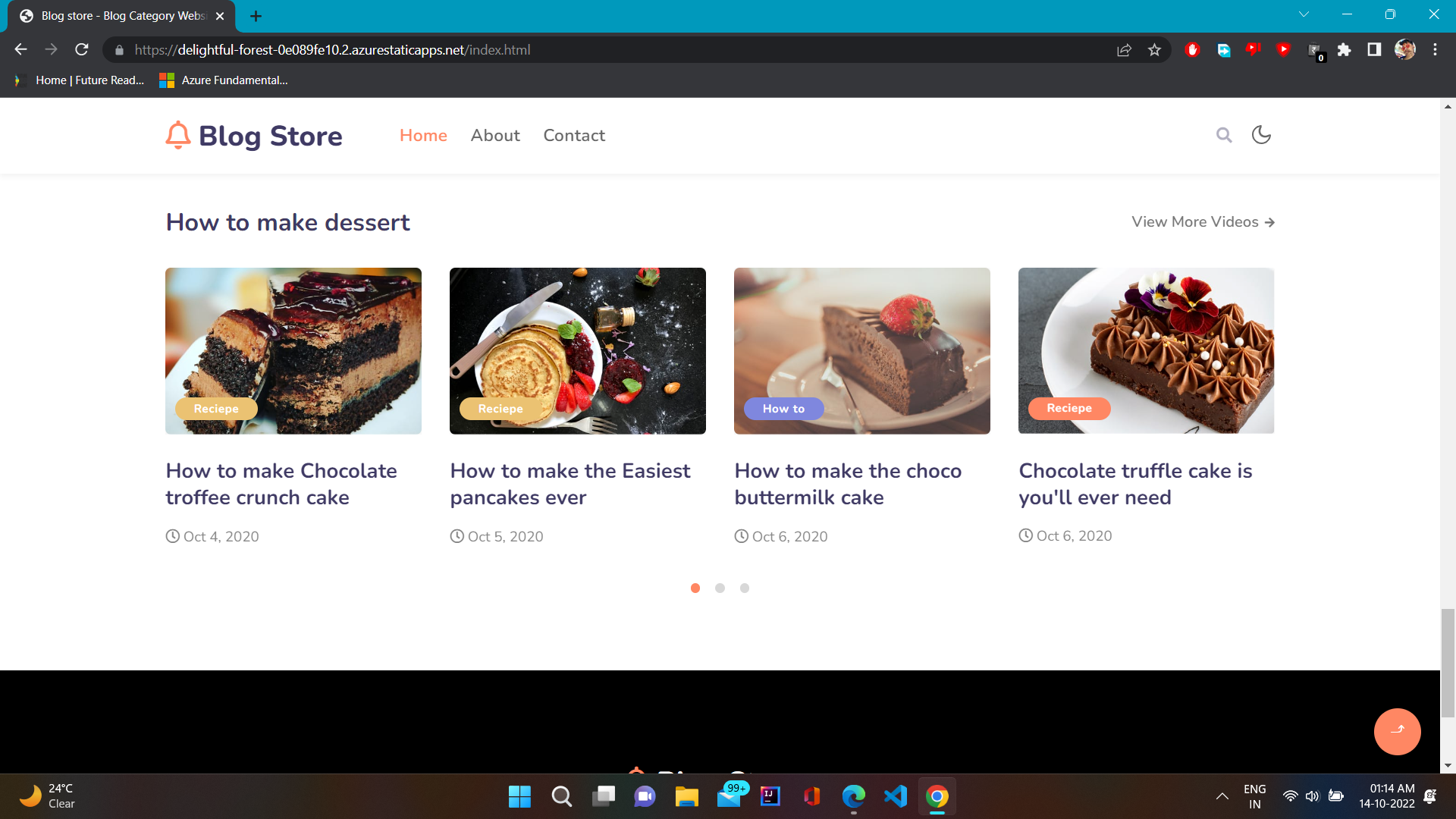Open the browser profile avatar menu
Image resolution: width=1456 pixels, height=819 pixels.
click(x=1405, y=49)
